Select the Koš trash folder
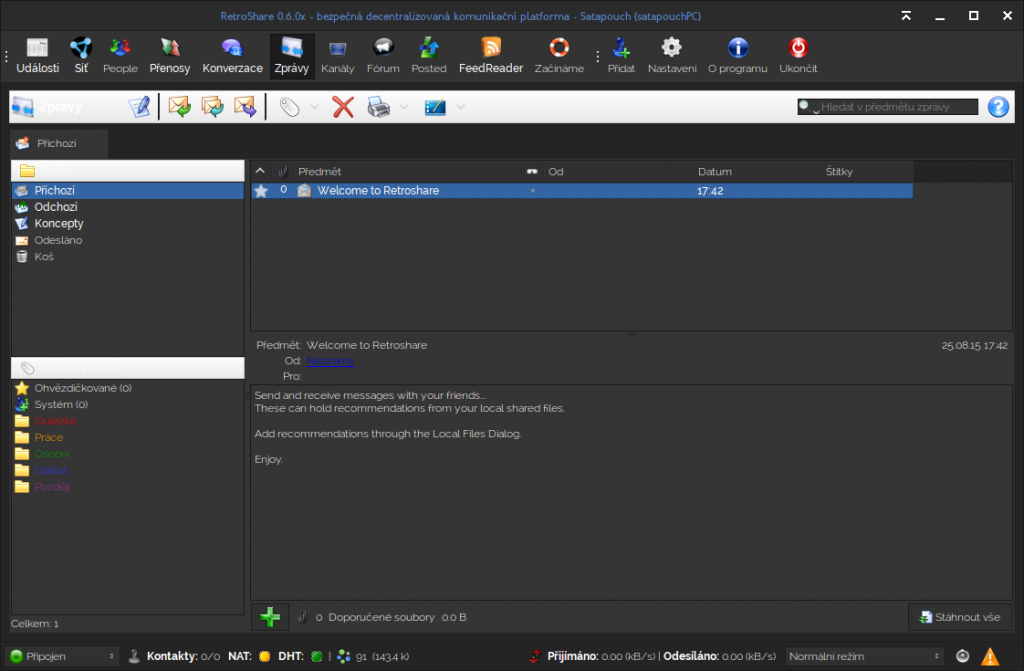This screenshot has height=671, width=1024. coord(128,257)
